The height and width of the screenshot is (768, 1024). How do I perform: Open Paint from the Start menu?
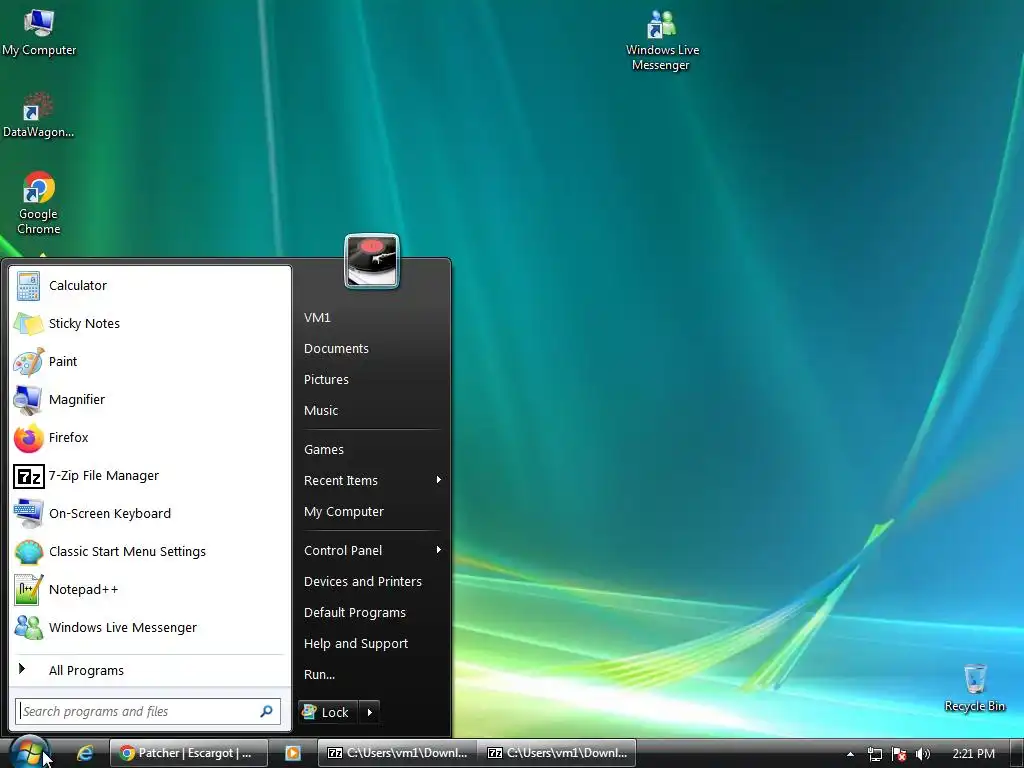pyautogui.click(x=150, y=361)
